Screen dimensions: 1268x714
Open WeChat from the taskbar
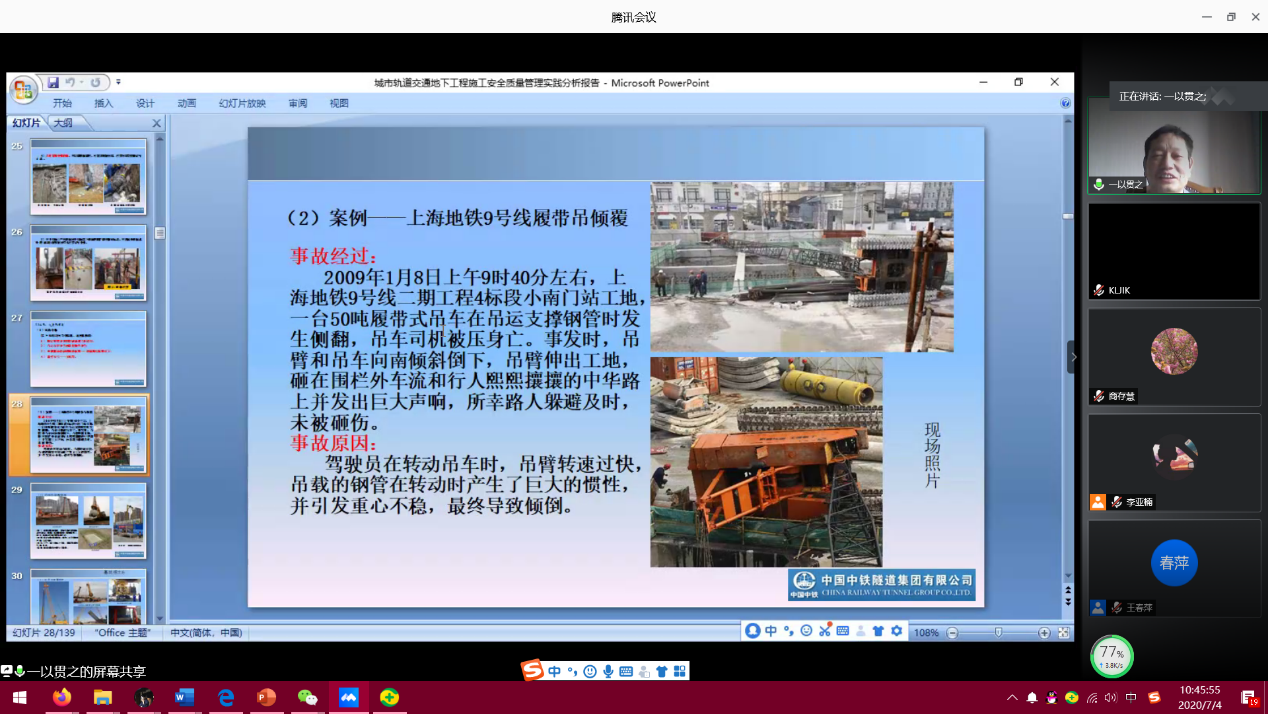click(x=307, y=697)
